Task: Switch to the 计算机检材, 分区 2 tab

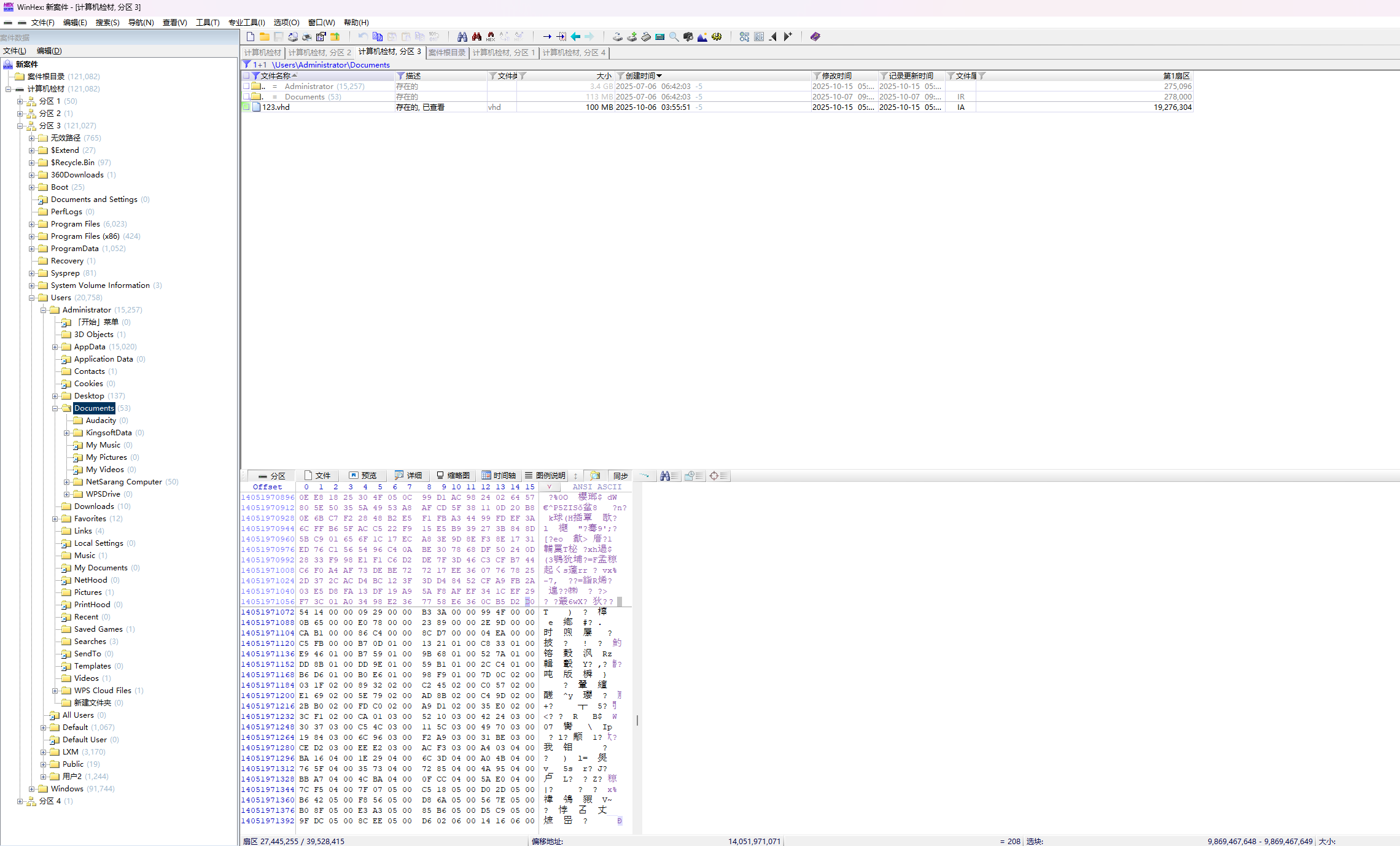Action: pyautogui.click(x=319, y=53)
